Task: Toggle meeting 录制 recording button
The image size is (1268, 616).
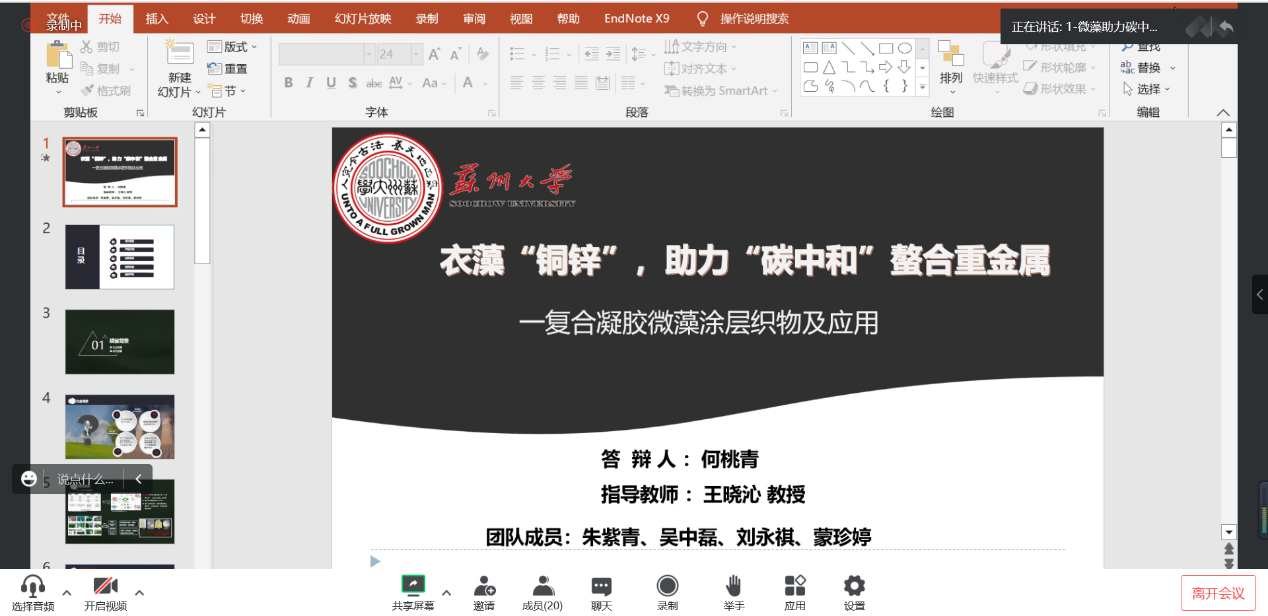Action: pyautogui.click(x=667, y=586)
